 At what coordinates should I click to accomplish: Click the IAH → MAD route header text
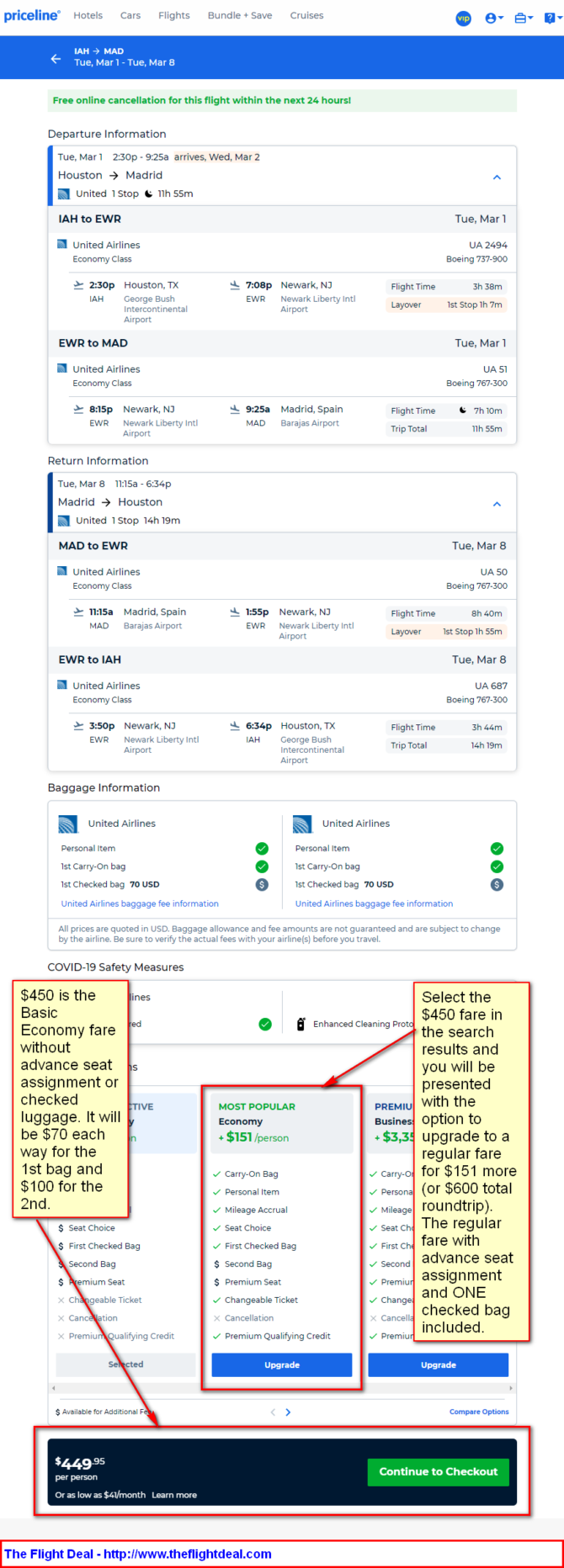98,51
